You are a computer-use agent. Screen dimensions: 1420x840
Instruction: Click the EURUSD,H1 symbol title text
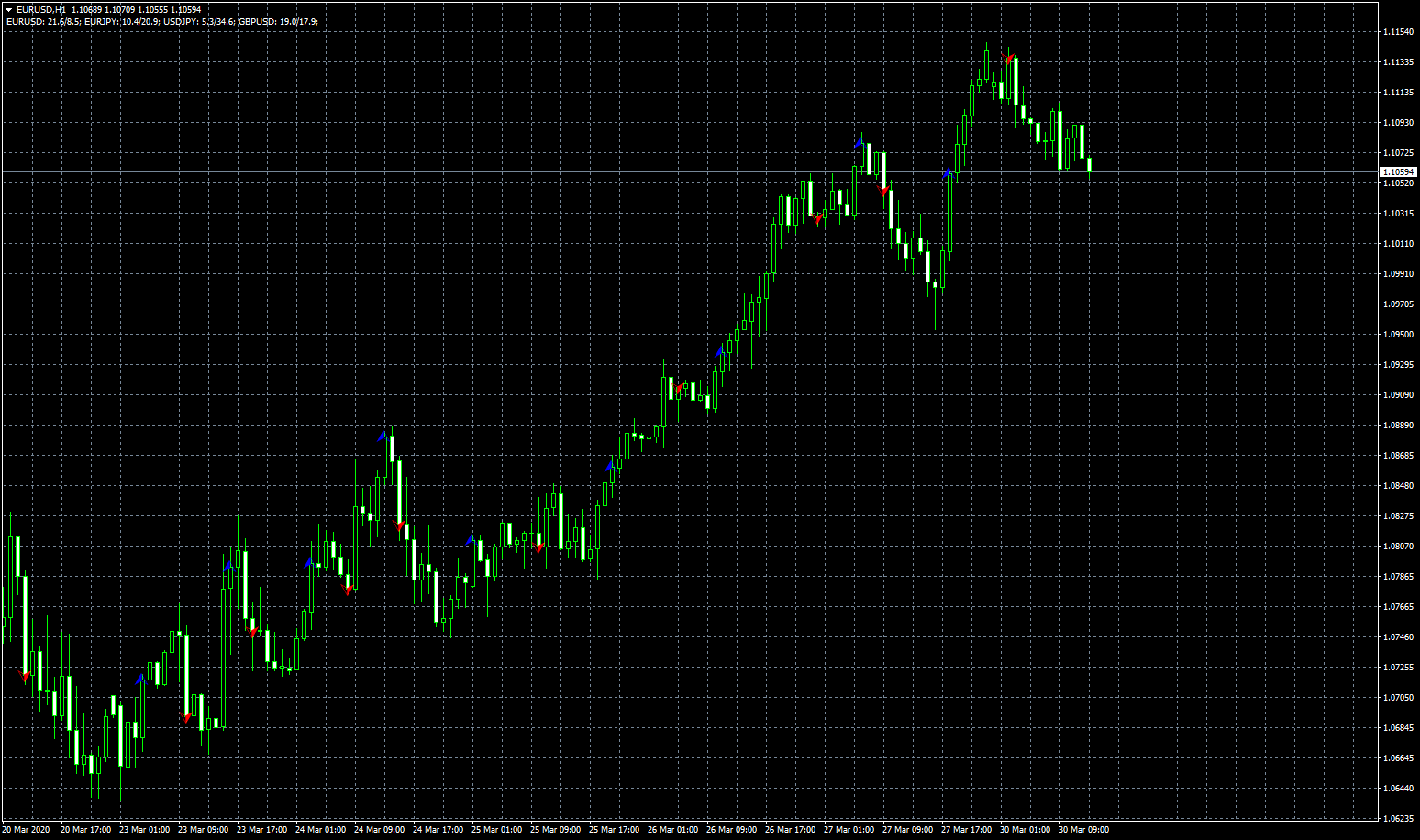click(41, 10)
